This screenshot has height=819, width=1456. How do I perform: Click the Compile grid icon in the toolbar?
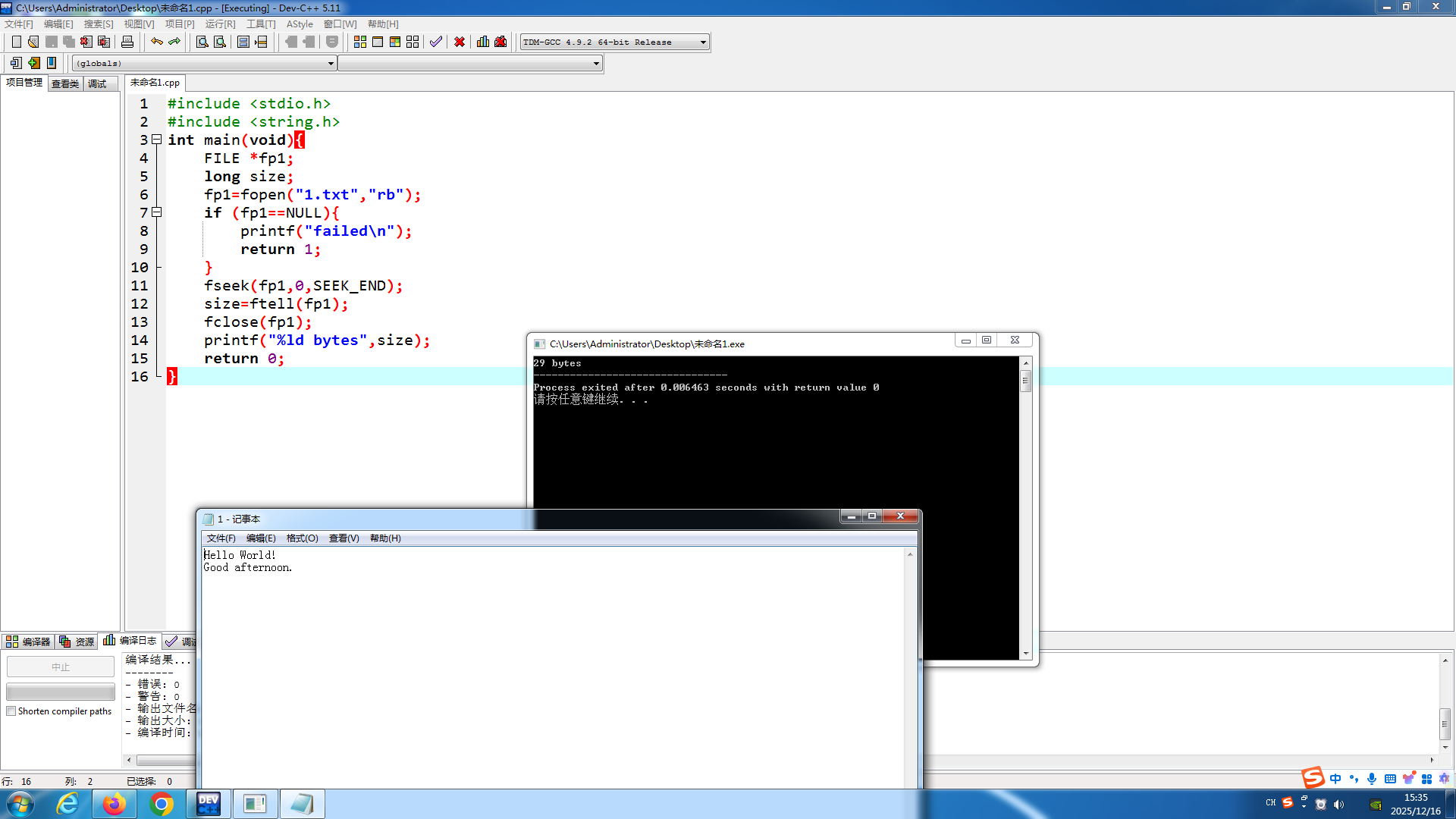pyautogui.click(x=360, y=42)
